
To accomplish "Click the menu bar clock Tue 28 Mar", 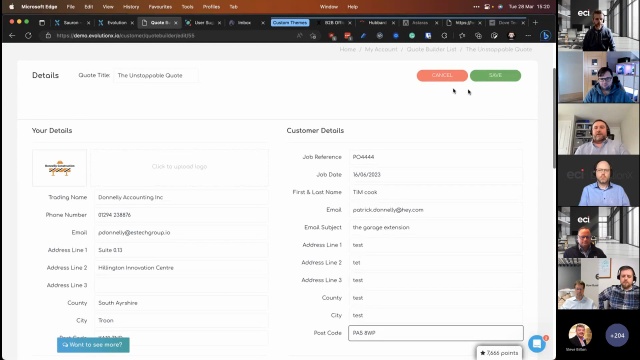I will 529,7.
